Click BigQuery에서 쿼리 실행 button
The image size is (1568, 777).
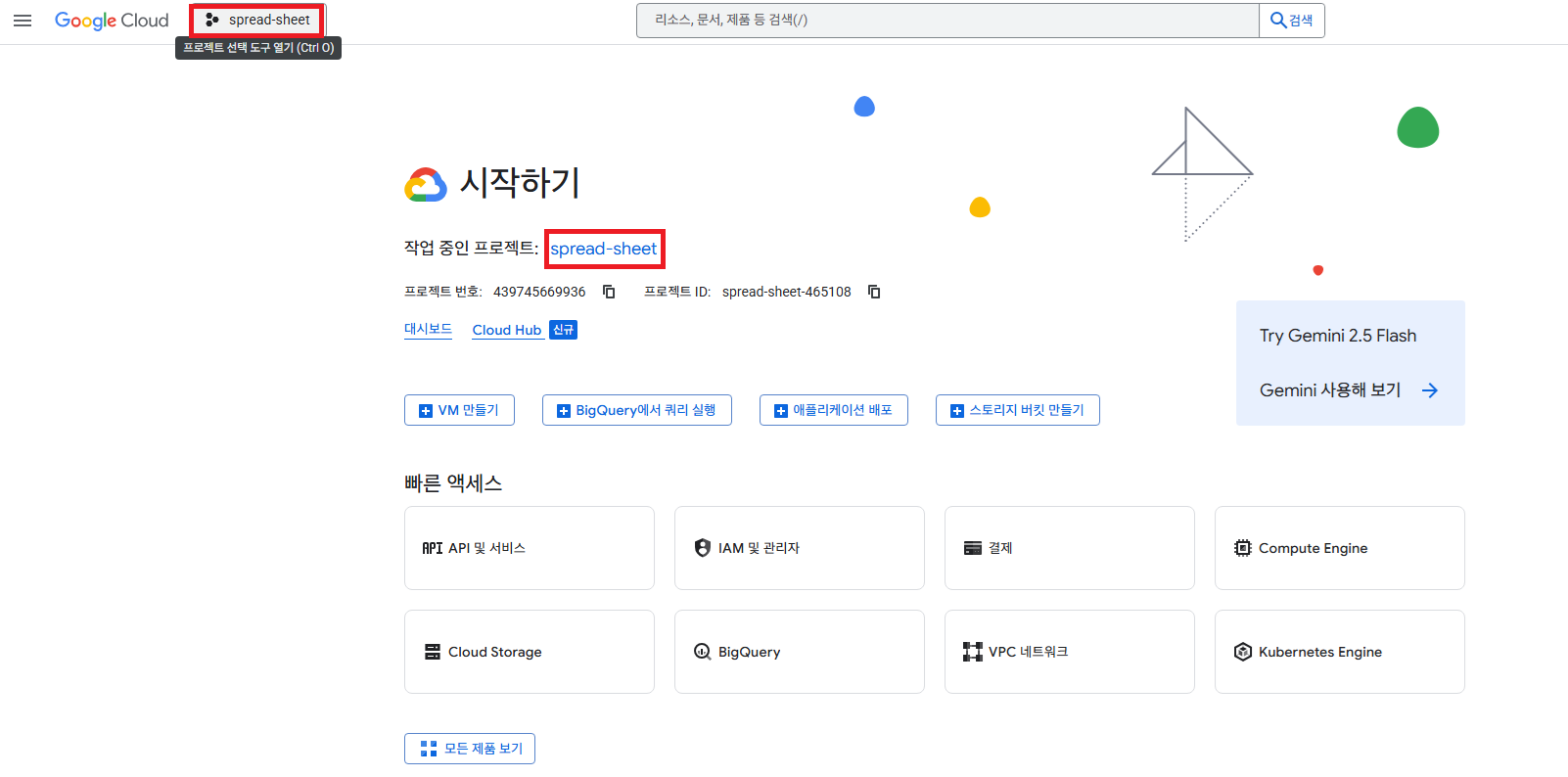[637, 410]
